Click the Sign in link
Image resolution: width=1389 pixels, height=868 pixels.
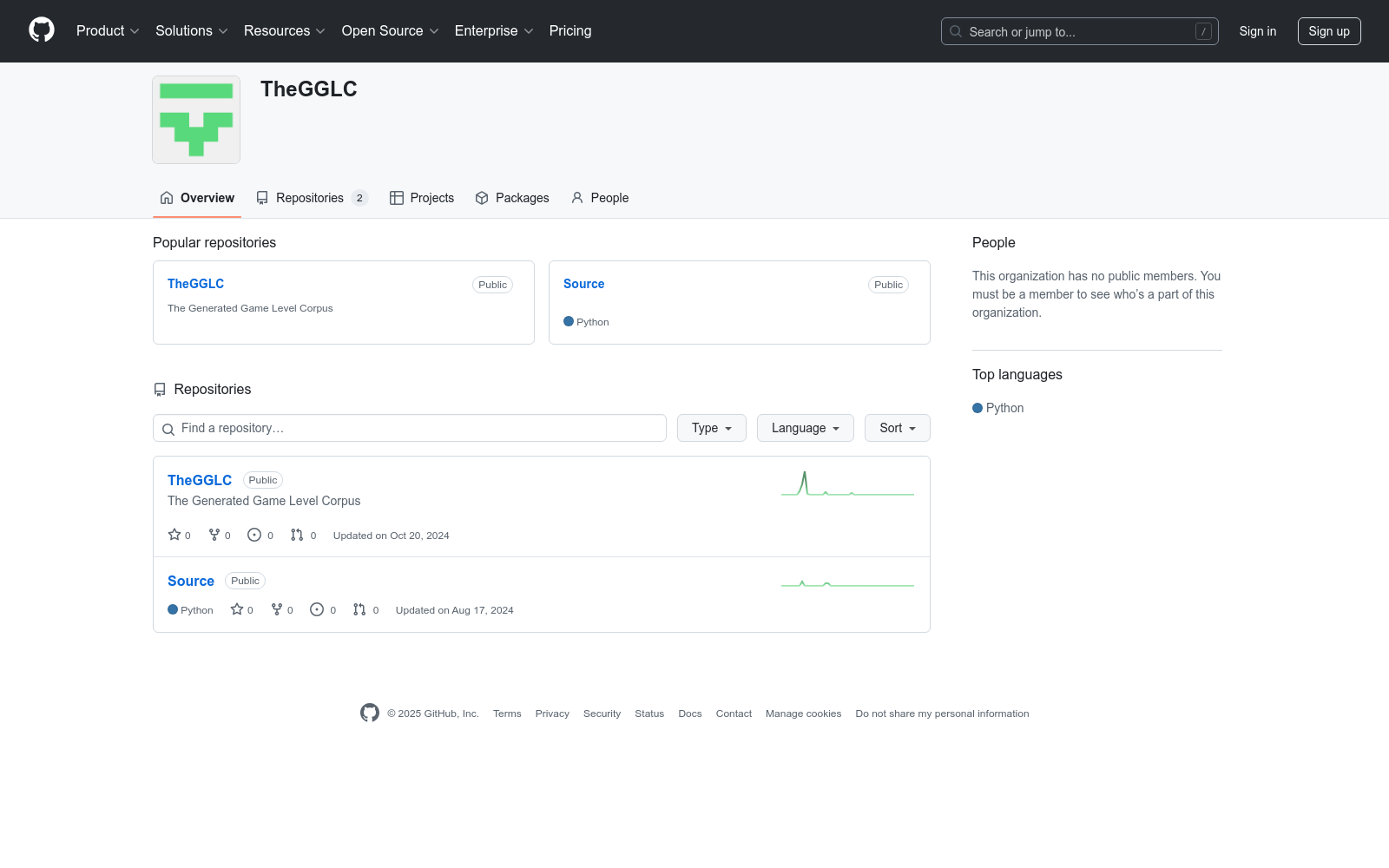click(1258, 31)
